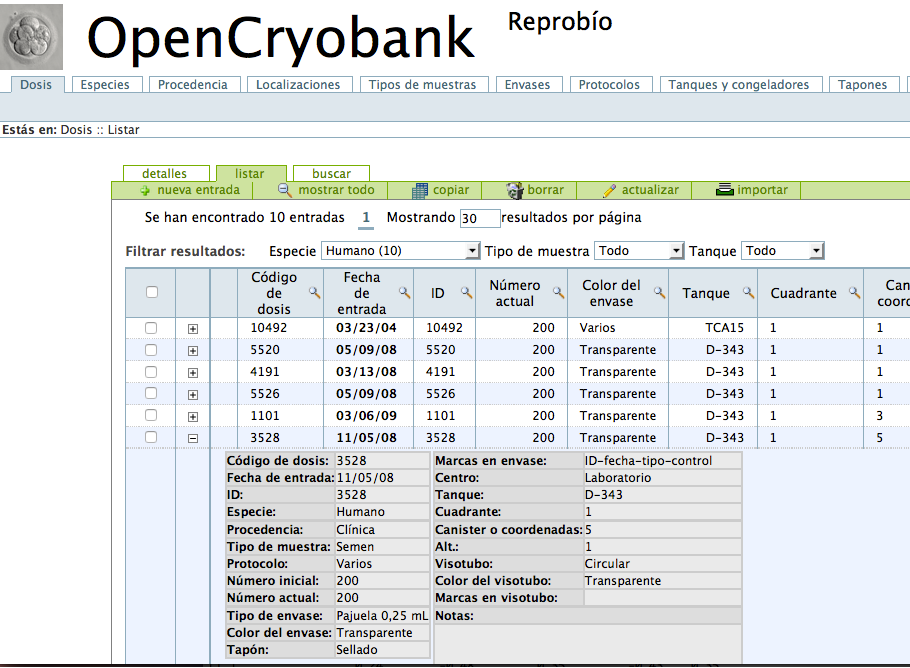Expand details for dose 5520
The image size is (910, 668).
[x=193, y=350]
